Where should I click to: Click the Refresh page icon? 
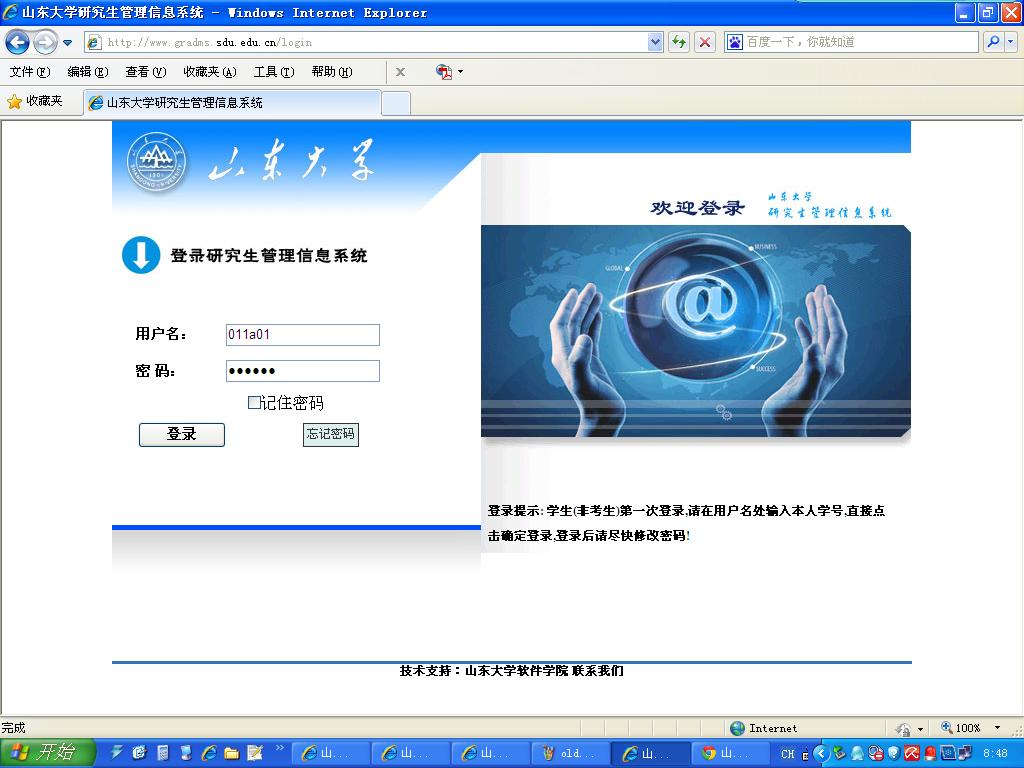tap(680, 42)
